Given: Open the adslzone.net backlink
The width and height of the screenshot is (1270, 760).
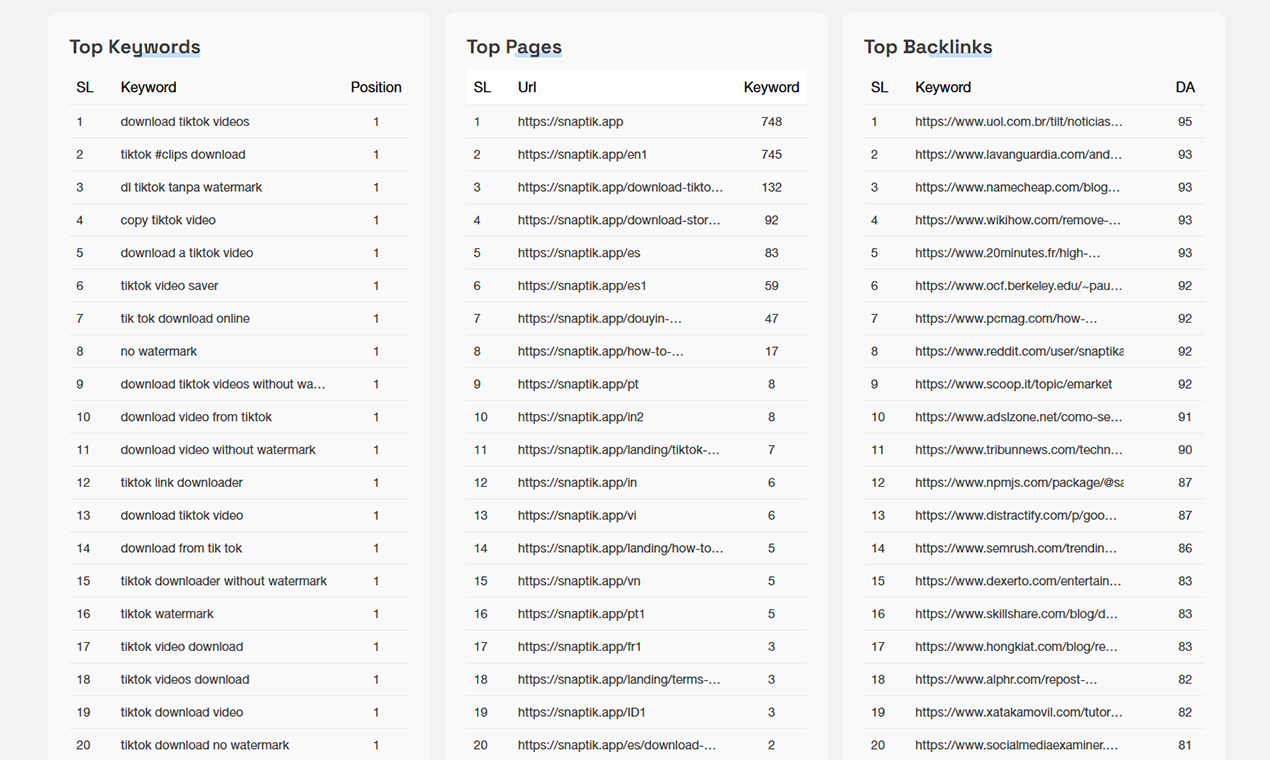Looking at the screenshot, I should pyautogui.click(x=1018, y=417).
